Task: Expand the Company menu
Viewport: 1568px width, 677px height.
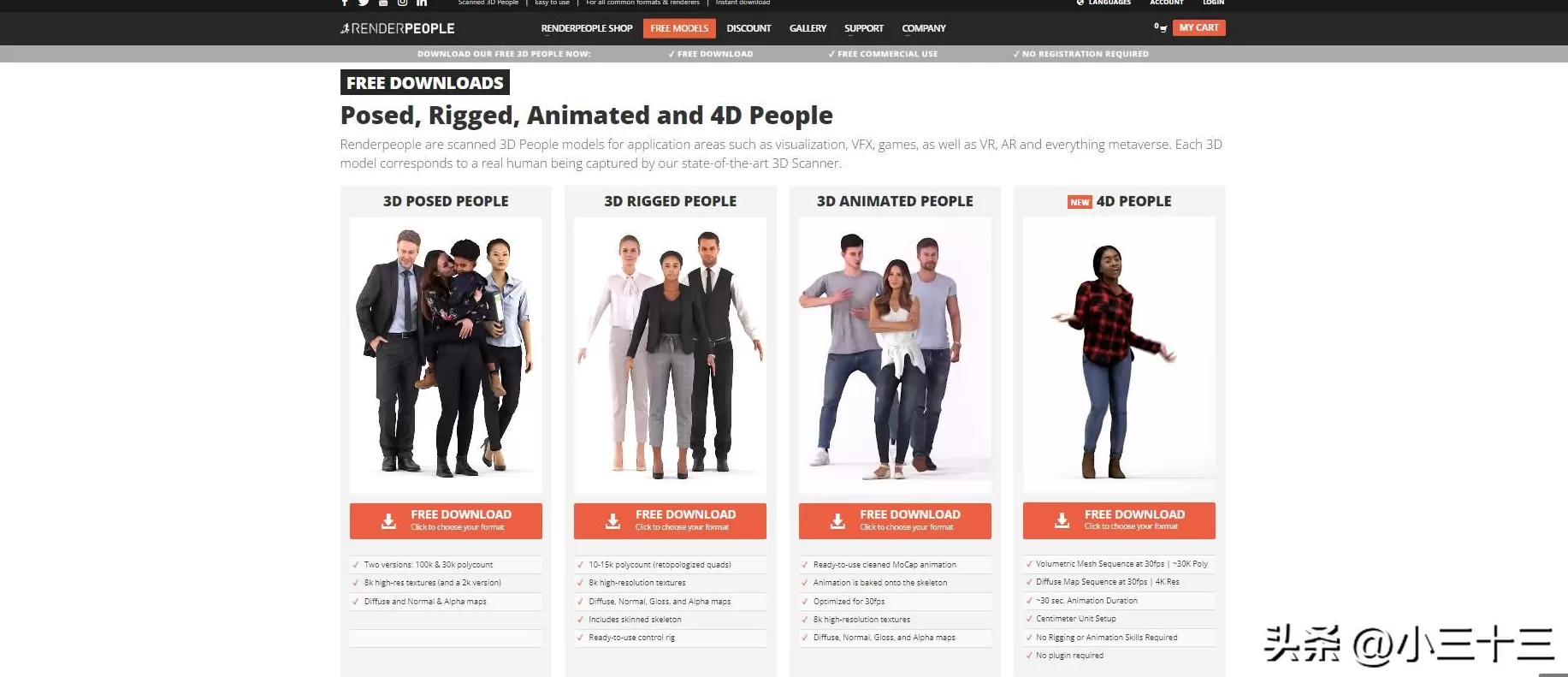Action: click(924, 28)
